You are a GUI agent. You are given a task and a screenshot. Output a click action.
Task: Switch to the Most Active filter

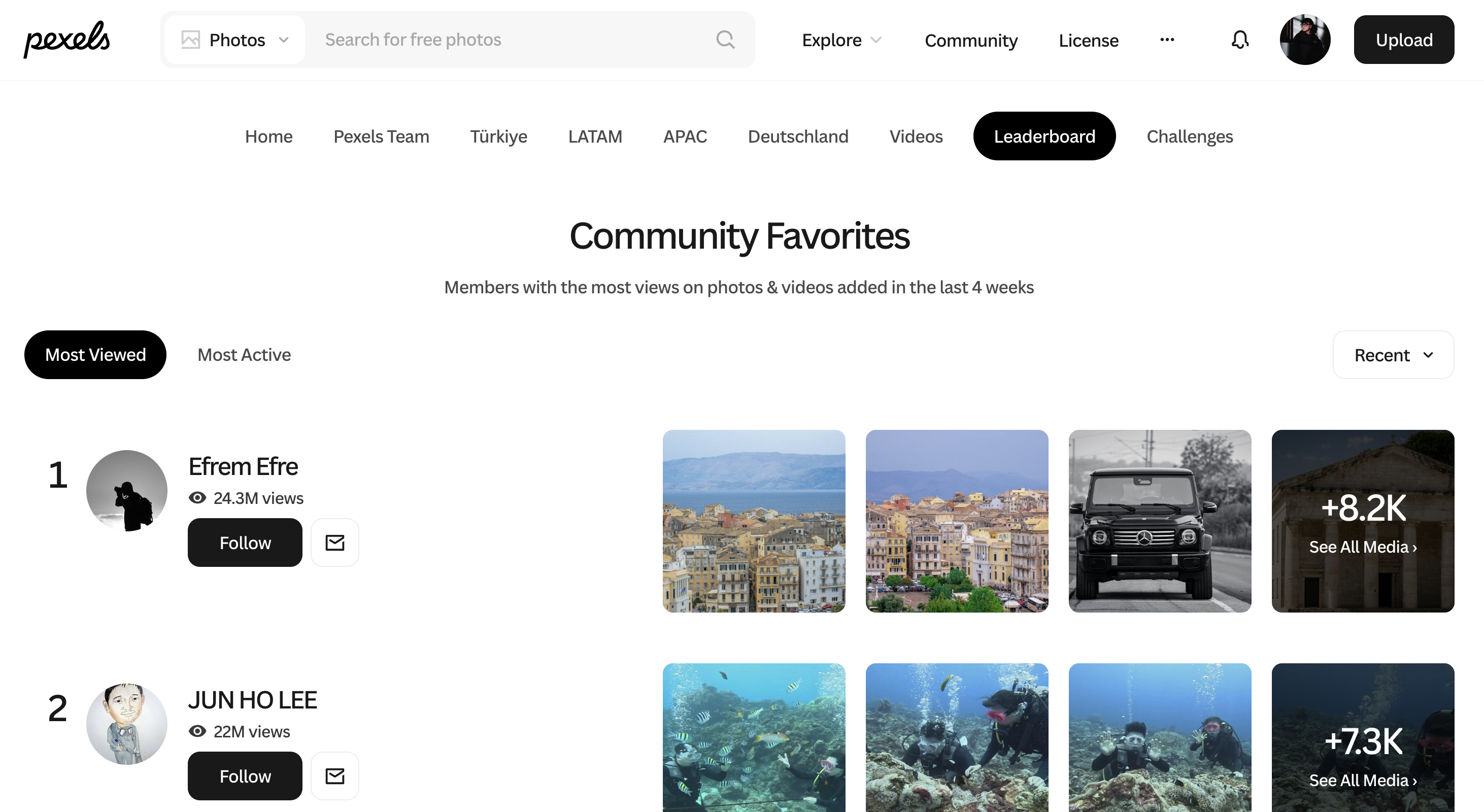[x=244, y=355]
